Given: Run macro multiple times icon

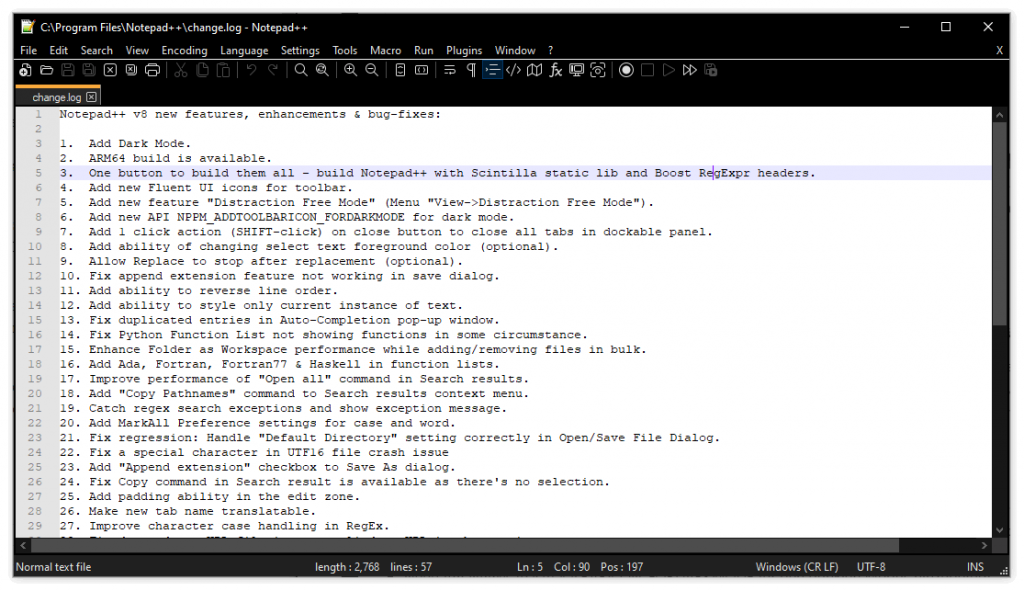Looking at the screenshot, I should (x=689, y=70).
